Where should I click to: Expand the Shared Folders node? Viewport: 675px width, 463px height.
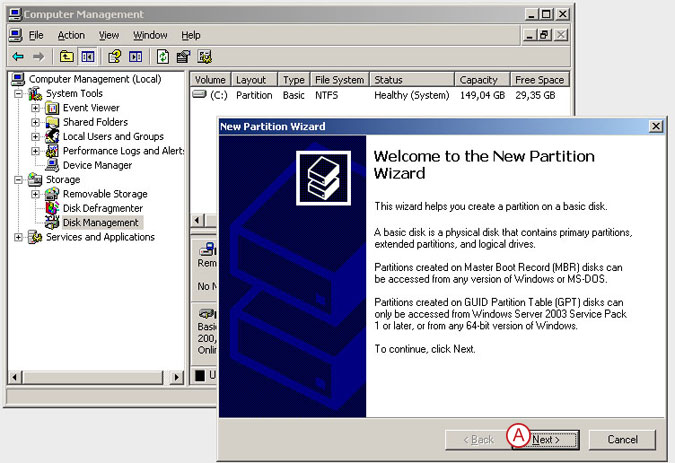(35, 122)
